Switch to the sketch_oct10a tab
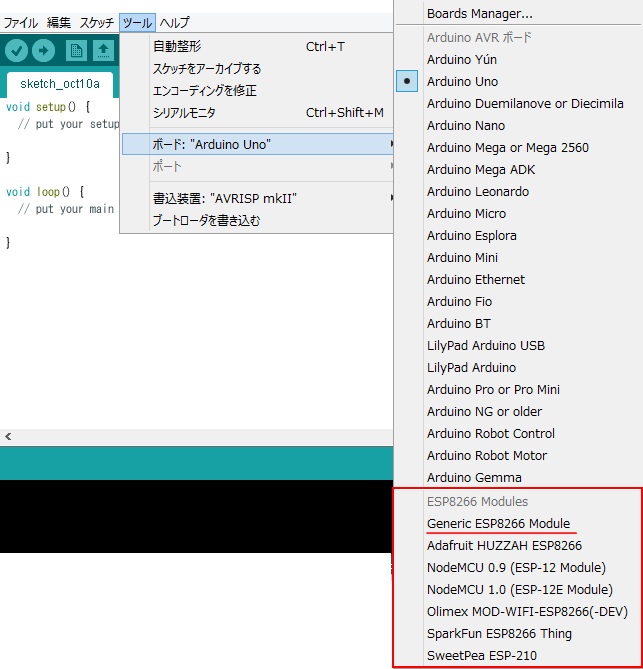Viewport: 643px width, 669px height. pyautogui.click(x=60, y=84)
